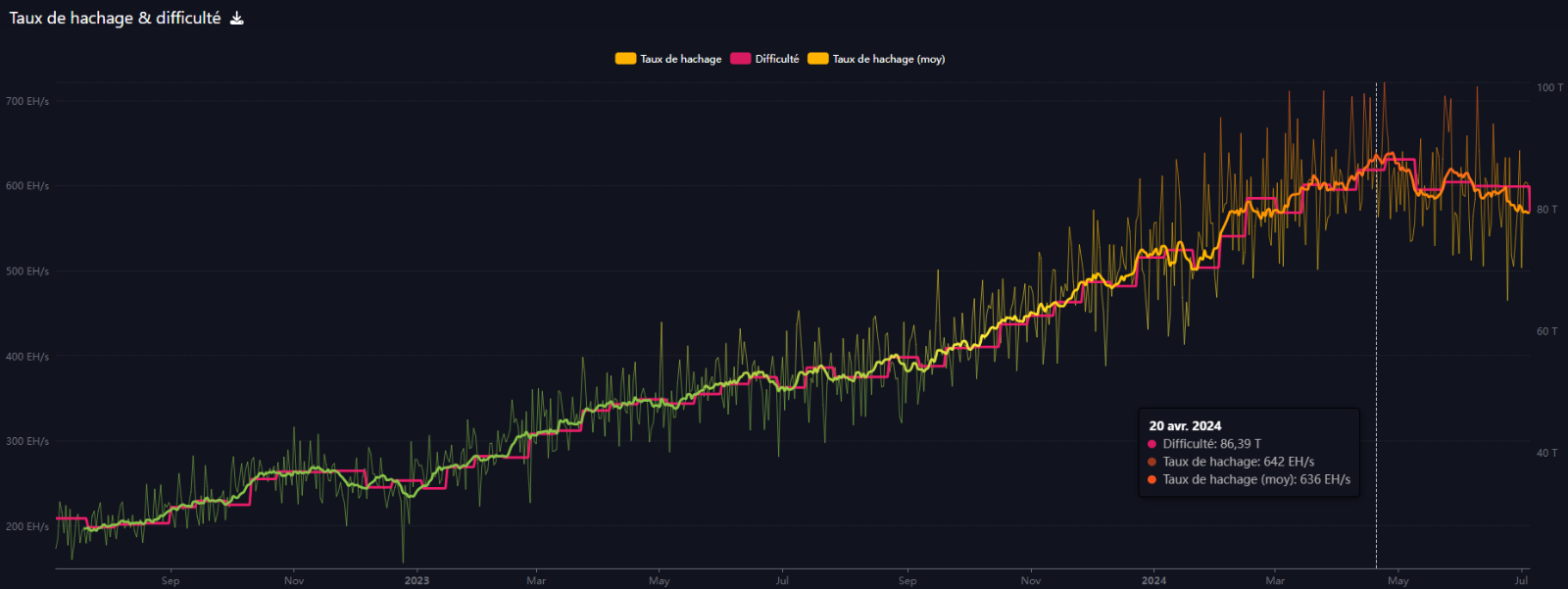Click the tooltip date 20 avr. 2024
This screenshot has height=589, width=1568.
(x=1185, y=426)
